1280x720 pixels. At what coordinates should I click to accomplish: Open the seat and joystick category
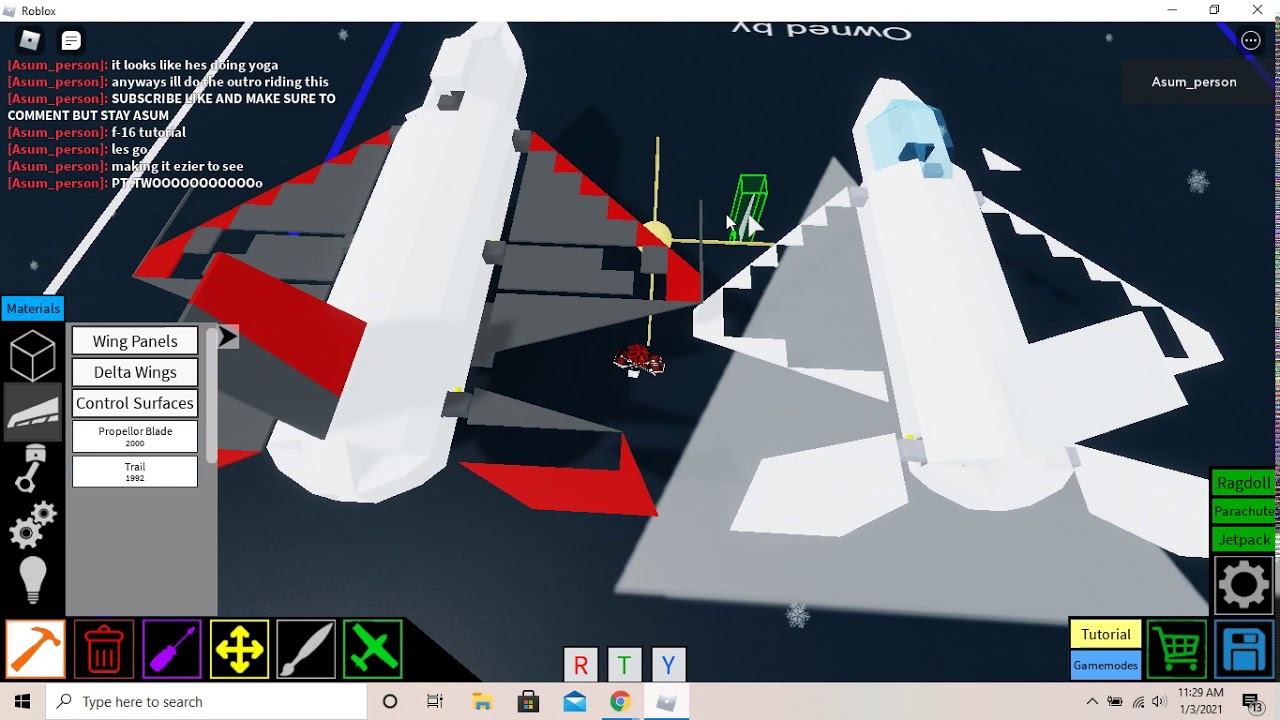(x=33, y=468)
